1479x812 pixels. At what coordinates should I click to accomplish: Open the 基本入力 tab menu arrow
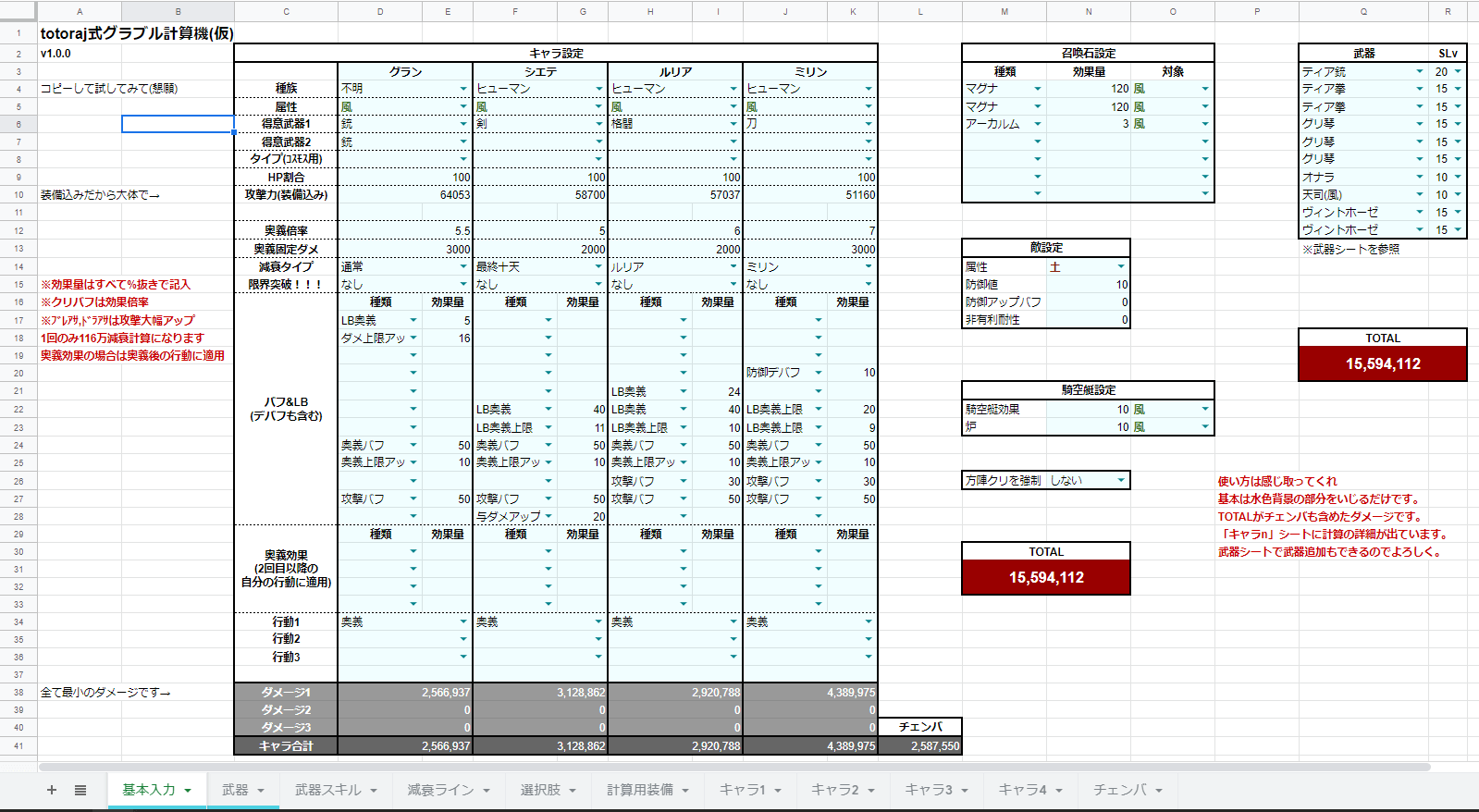click(188, 791)
